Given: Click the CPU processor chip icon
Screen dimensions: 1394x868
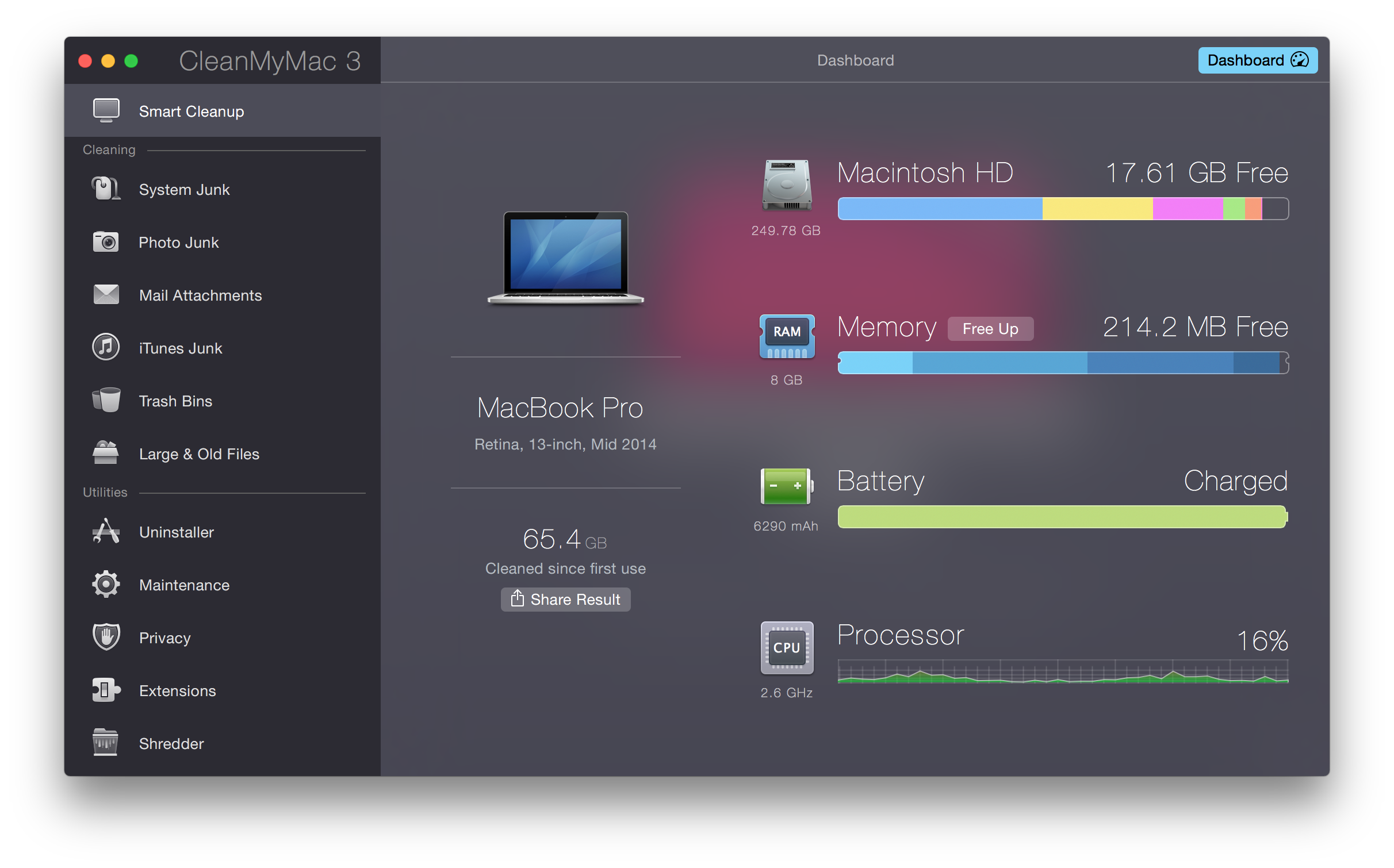Looking at the screenshot, I should 787,648.
